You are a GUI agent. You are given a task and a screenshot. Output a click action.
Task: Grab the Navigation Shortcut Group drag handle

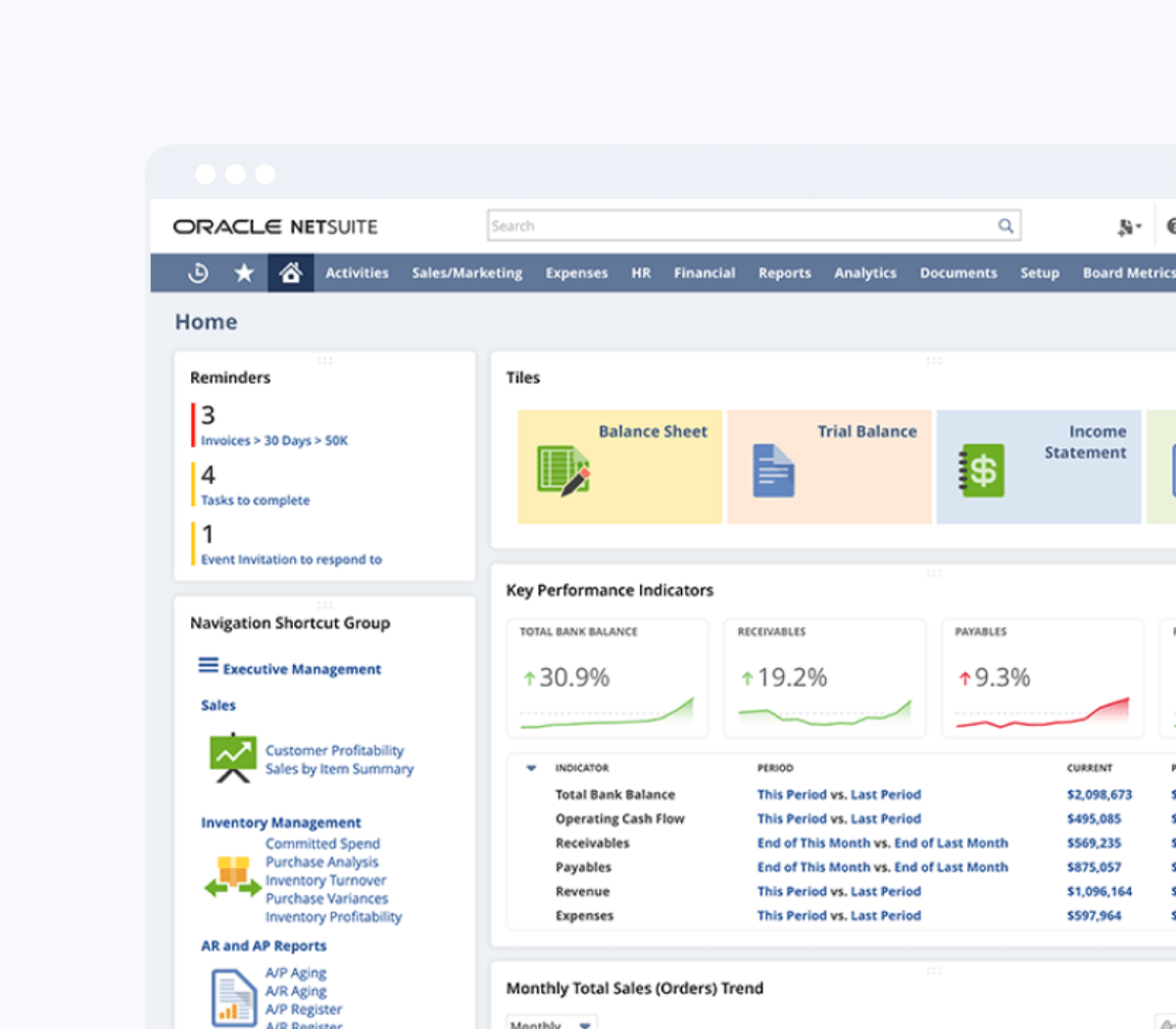pyautogui.click(x=324, y=605)
